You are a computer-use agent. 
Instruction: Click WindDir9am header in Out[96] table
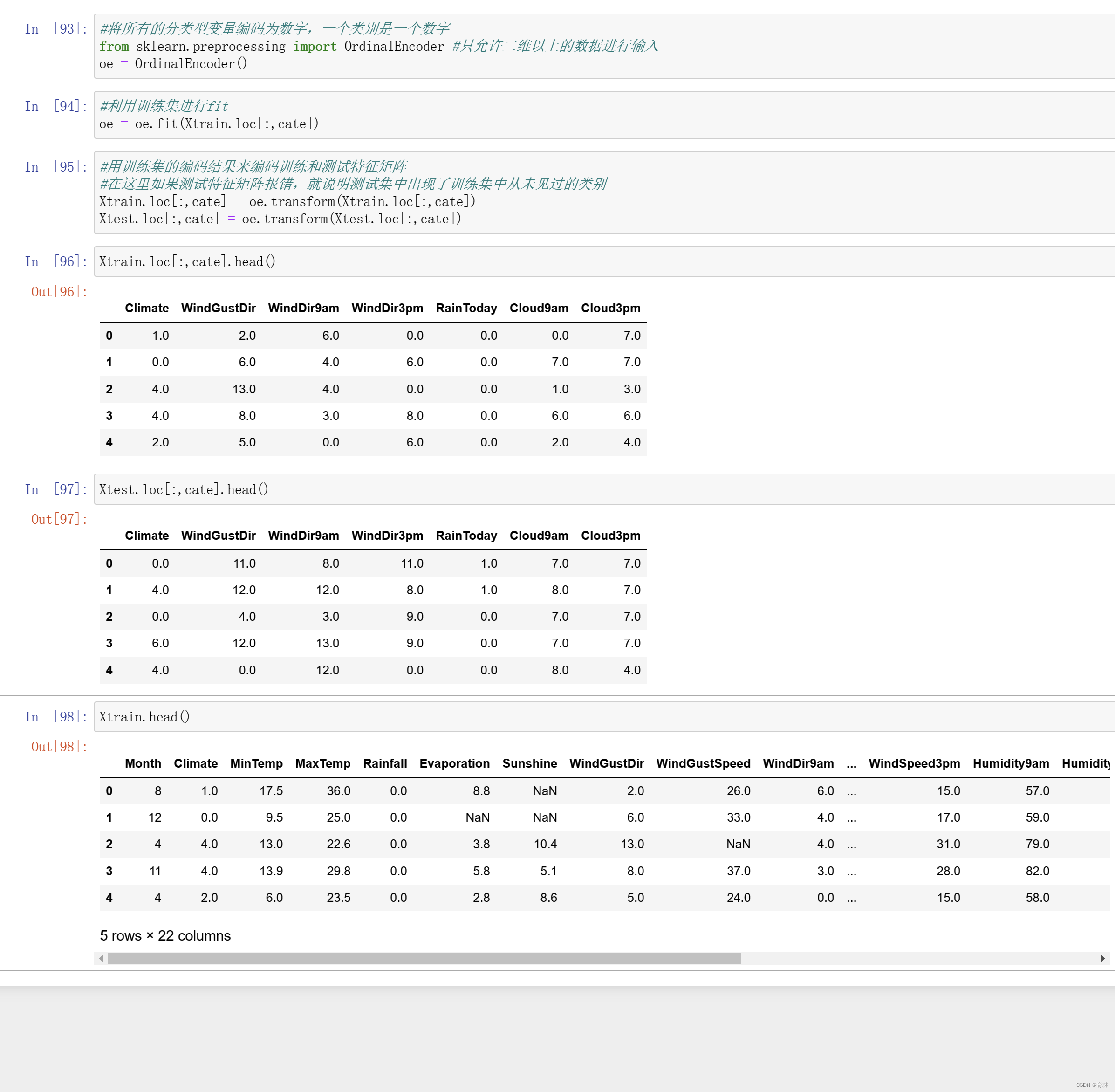pyautogui.click(x=303, y=308)
